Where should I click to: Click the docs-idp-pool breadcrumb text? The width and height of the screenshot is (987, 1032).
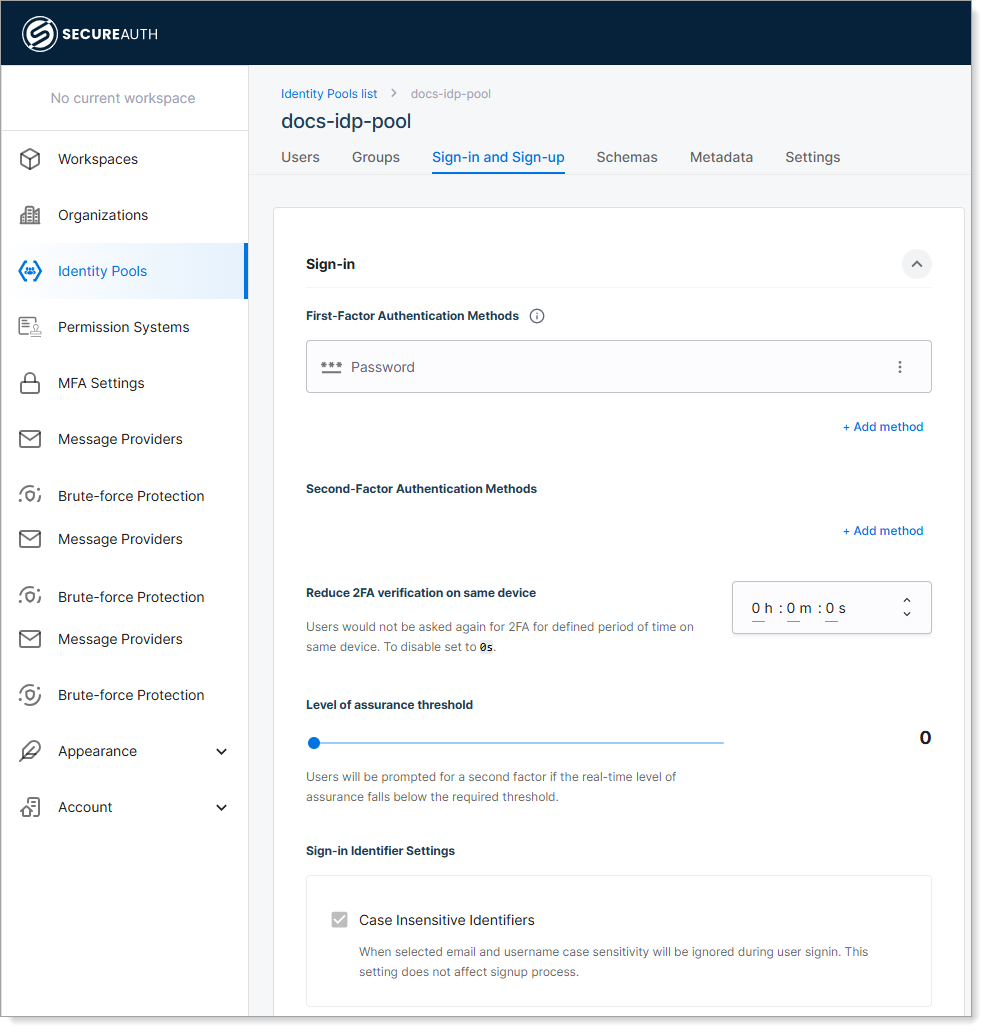(x=451, y=94)
